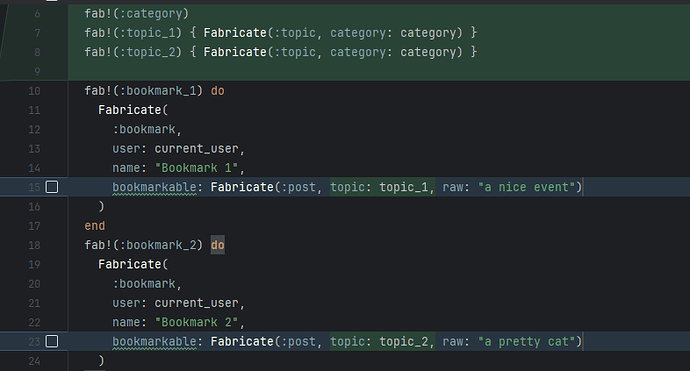The width and height of the screenshot is (690, 371).
Task: Click highlighted 'do' keyword after bookmark_2
Action: tap(218, 245)
